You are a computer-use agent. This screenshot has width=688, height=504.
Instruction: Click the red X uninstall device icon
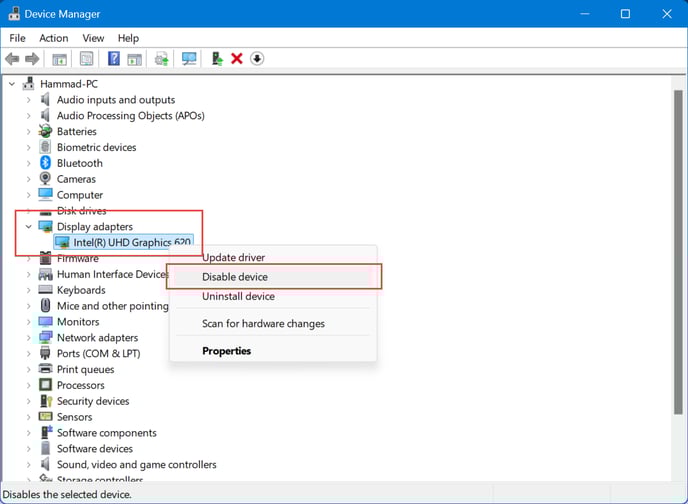click(x=237, y=59)
